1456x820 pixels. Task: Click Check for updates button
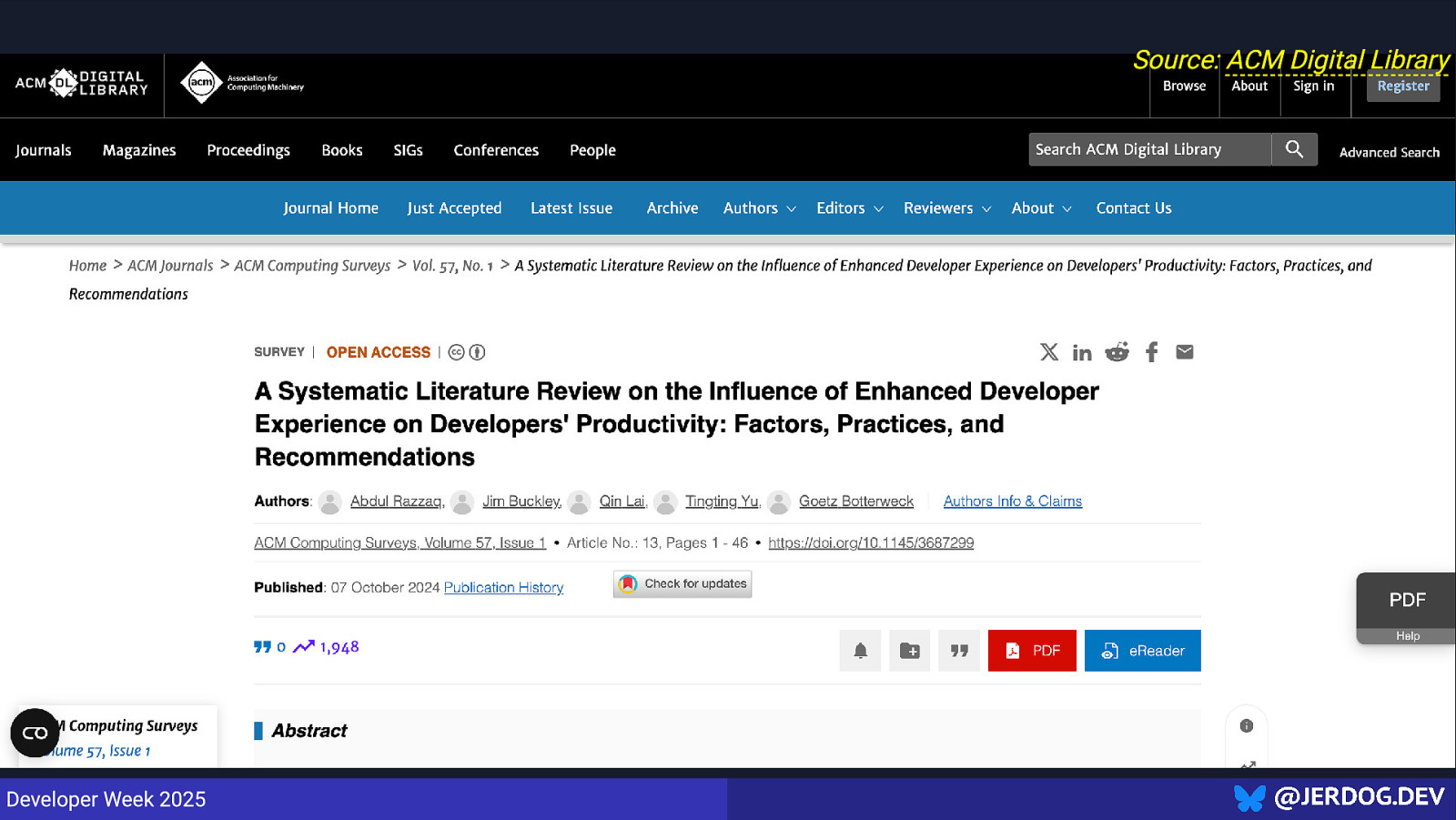point(682,584)
